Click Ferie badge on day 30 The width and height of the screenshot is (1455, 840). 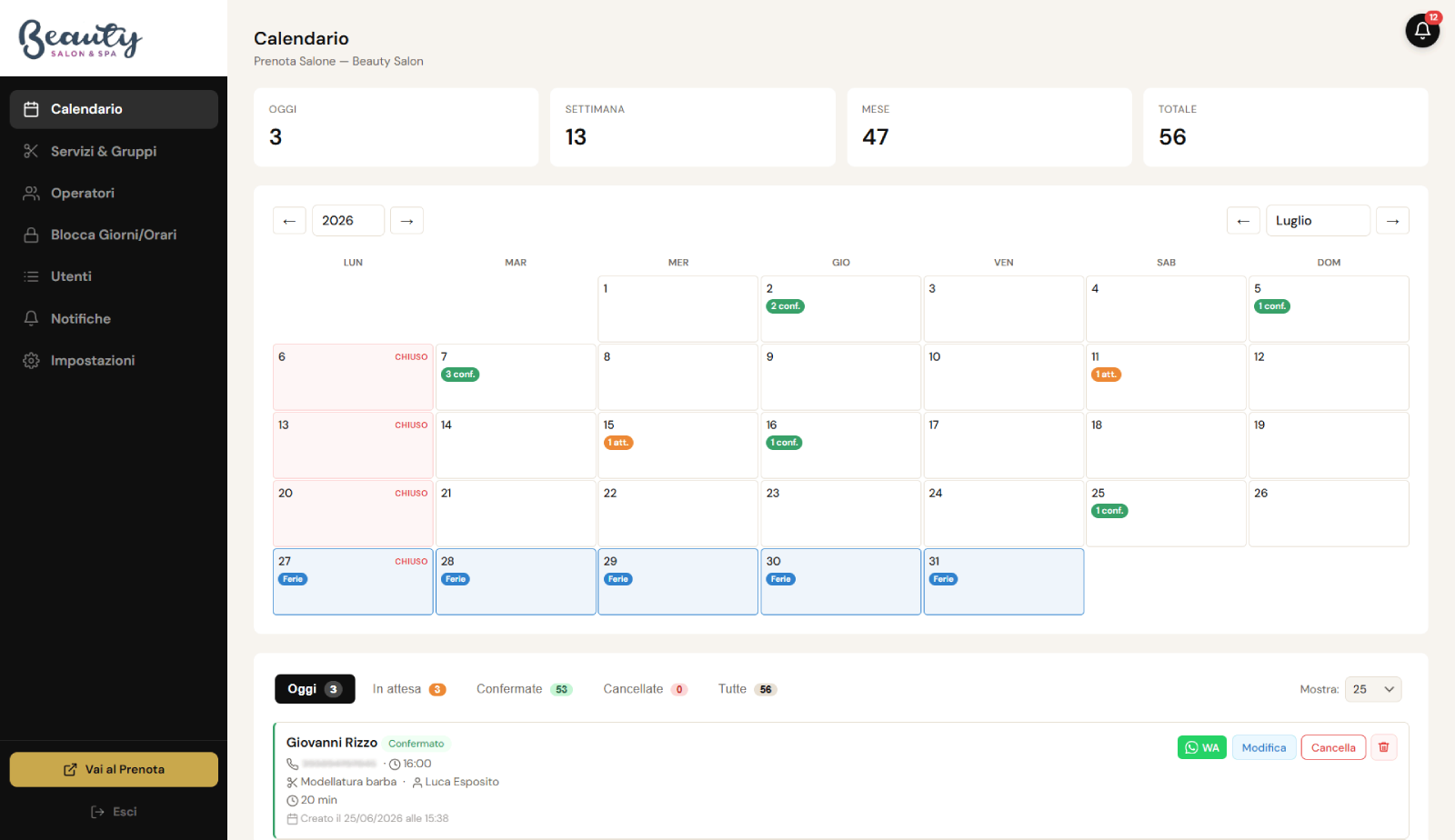click(781, 579)
